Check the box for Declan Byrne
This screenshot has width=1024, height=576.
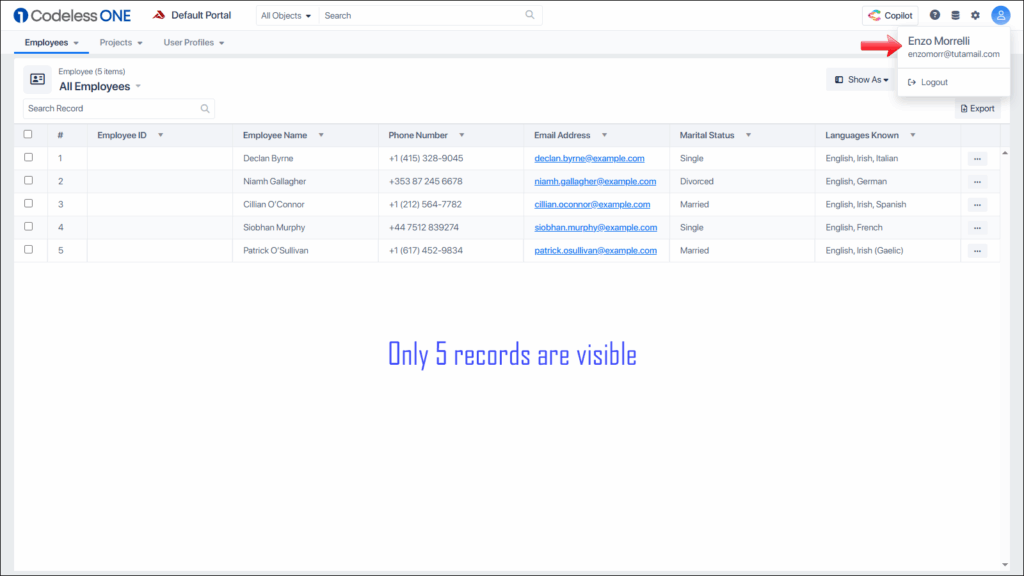28,157
